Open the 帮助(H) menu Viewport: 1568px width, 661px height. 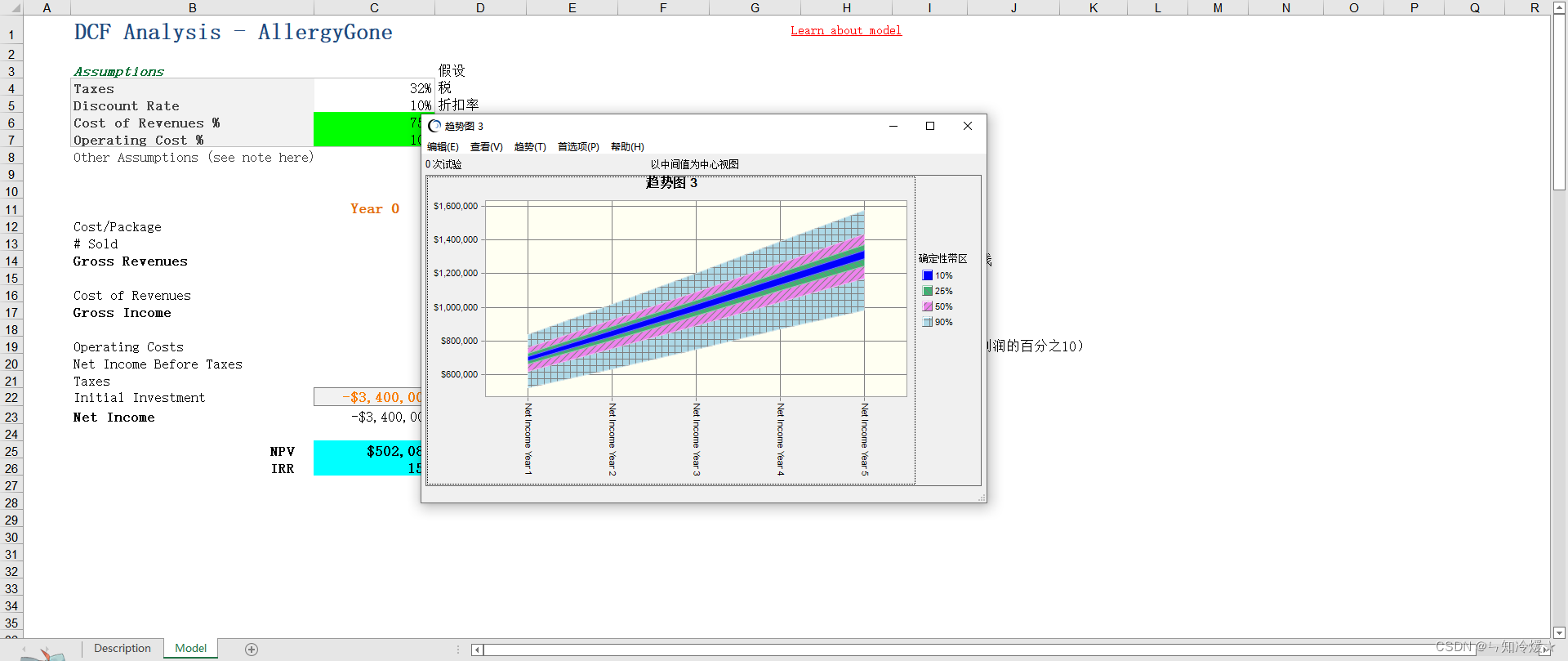tap(627, 147)
